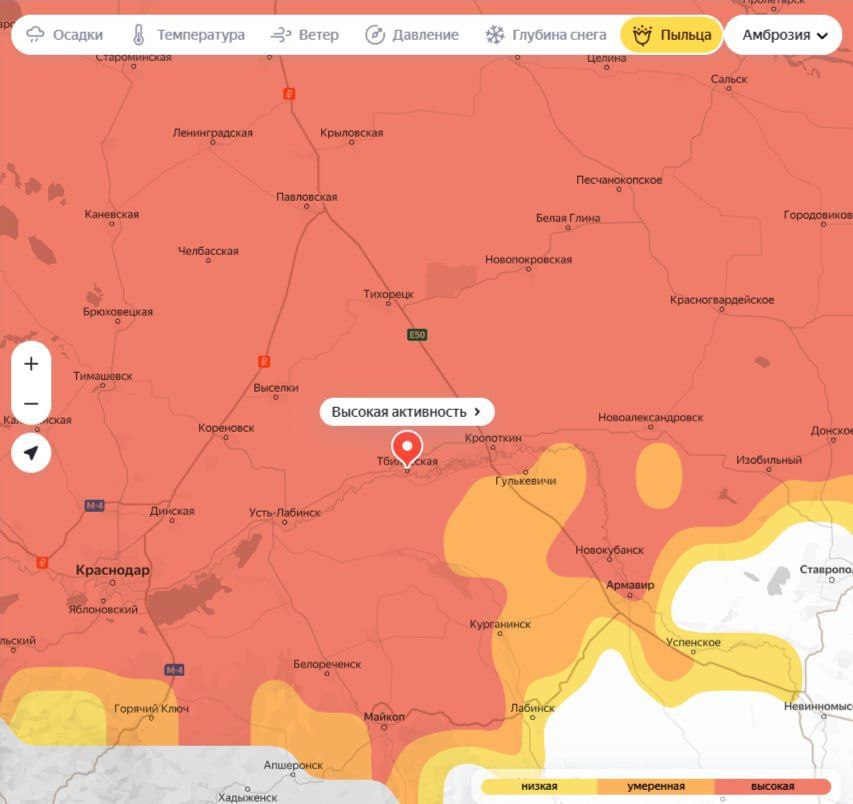Select the Давление map layer
The height and width of the screenshot is (804, 853).
pos(425,35)
